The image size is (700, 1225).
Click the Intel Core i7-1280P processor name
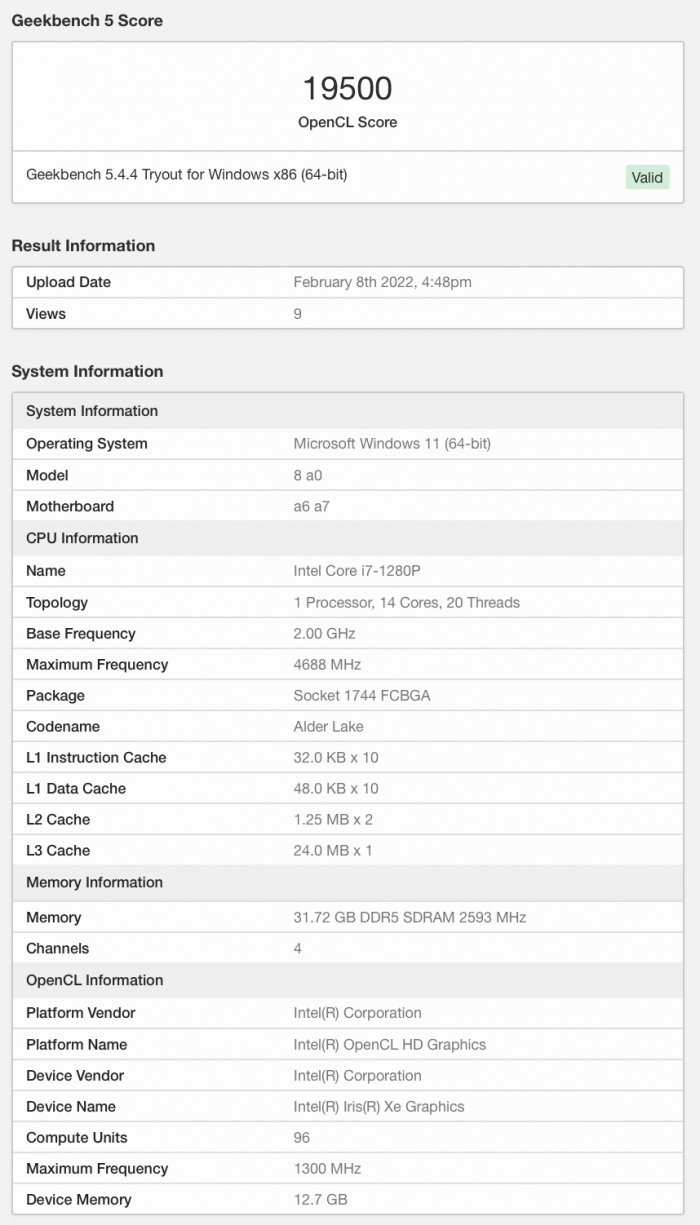(359, 570)
